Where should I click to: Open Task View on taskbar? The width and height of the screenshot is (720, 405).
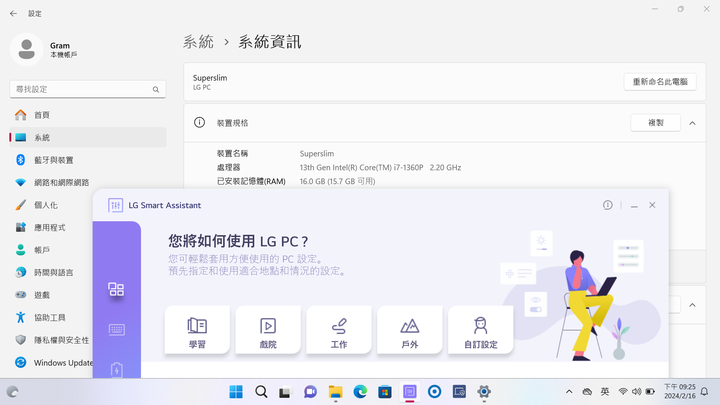tap(286, 392)
